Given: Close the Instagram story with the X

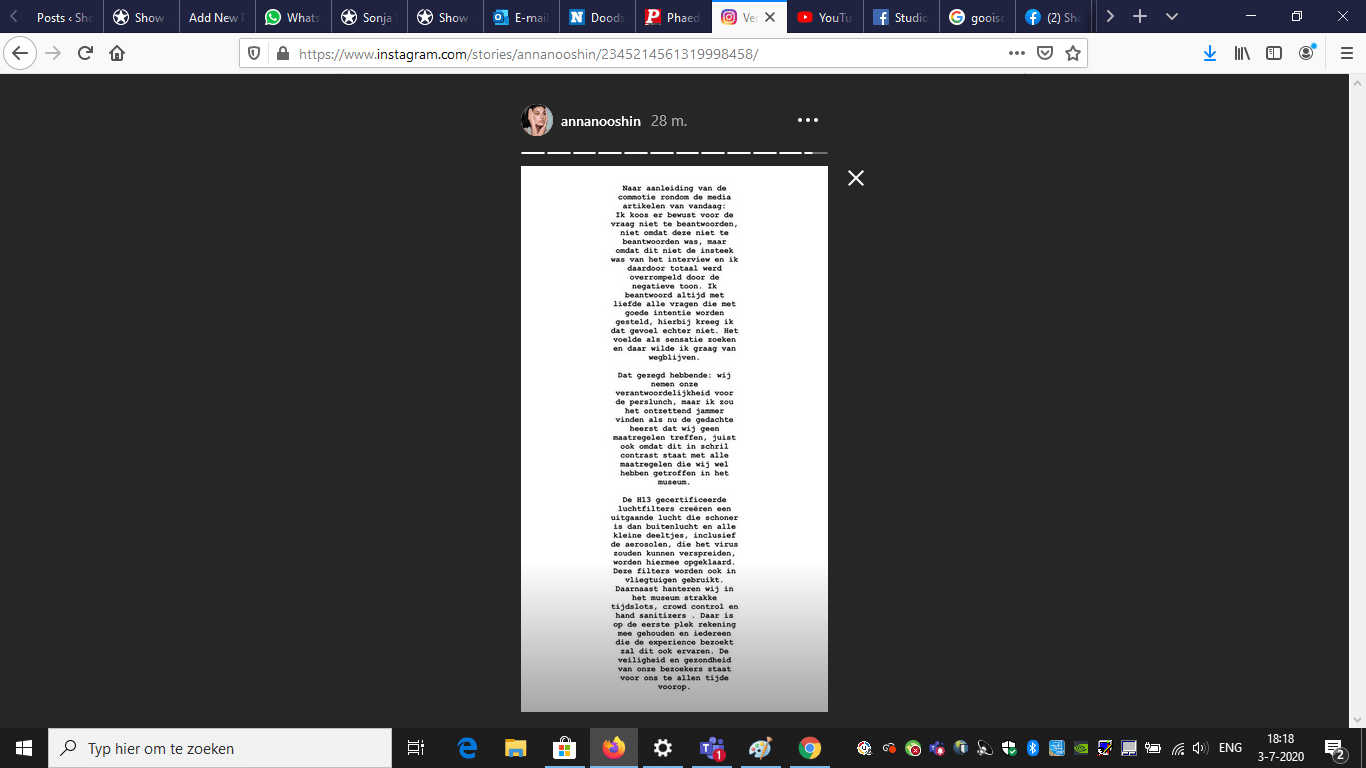Looking at the screenshot, I should [855, 178].
